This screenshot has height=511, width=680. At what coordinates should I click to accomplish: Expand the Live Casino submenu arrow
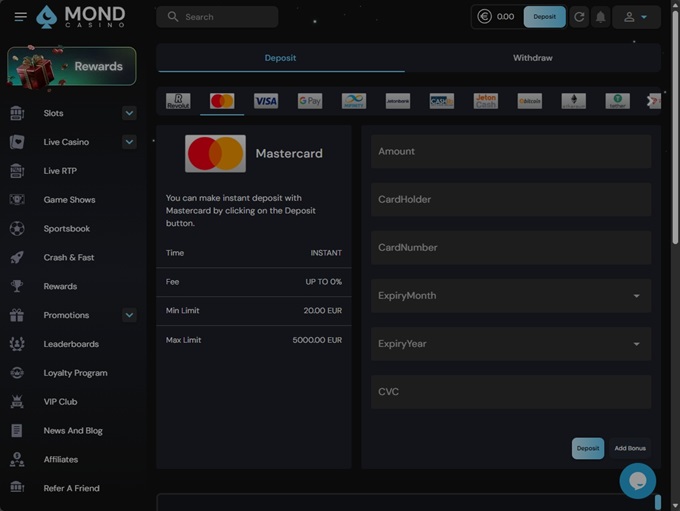129,142
